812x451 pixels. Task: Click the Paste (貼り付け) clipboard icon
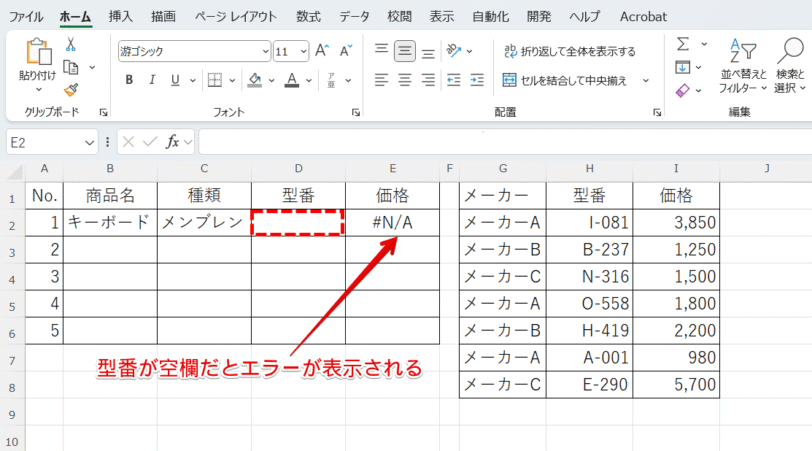(38, 52)
